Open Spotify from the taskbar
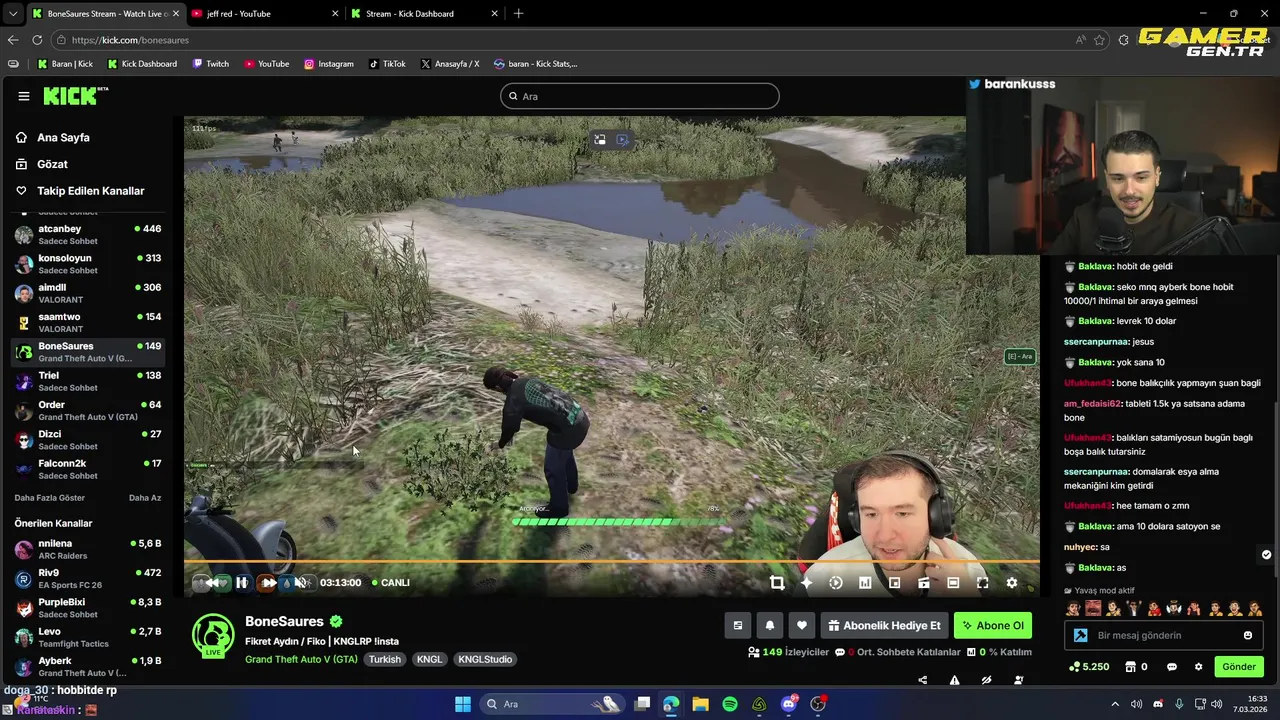Image resolution: width=1280 pixels, height=720 pixels. (x=730, y=704)
